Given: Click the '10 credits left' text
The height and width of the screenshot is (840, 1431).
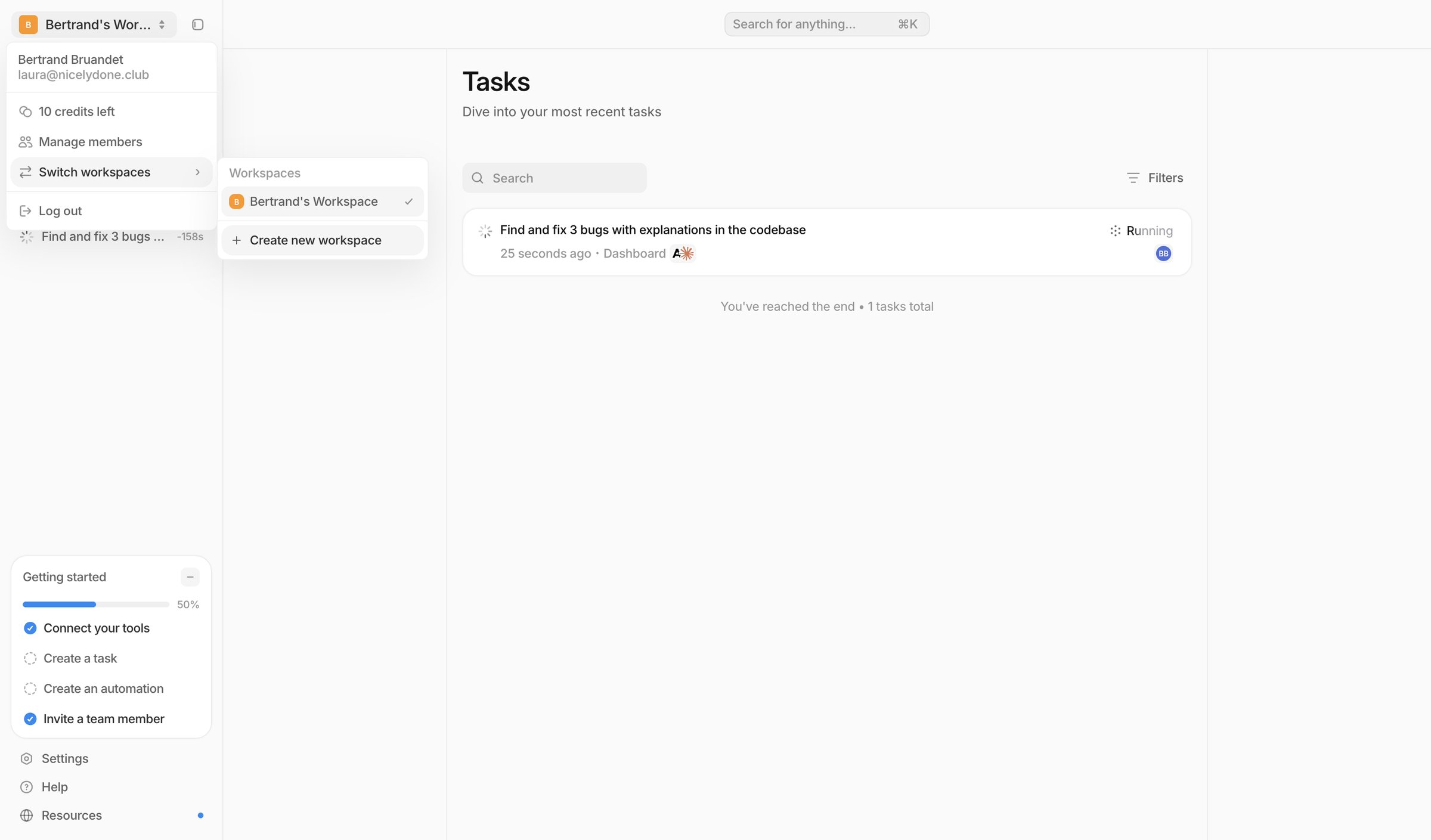Looking at the screenshot, I should click(x=76, y=111).
